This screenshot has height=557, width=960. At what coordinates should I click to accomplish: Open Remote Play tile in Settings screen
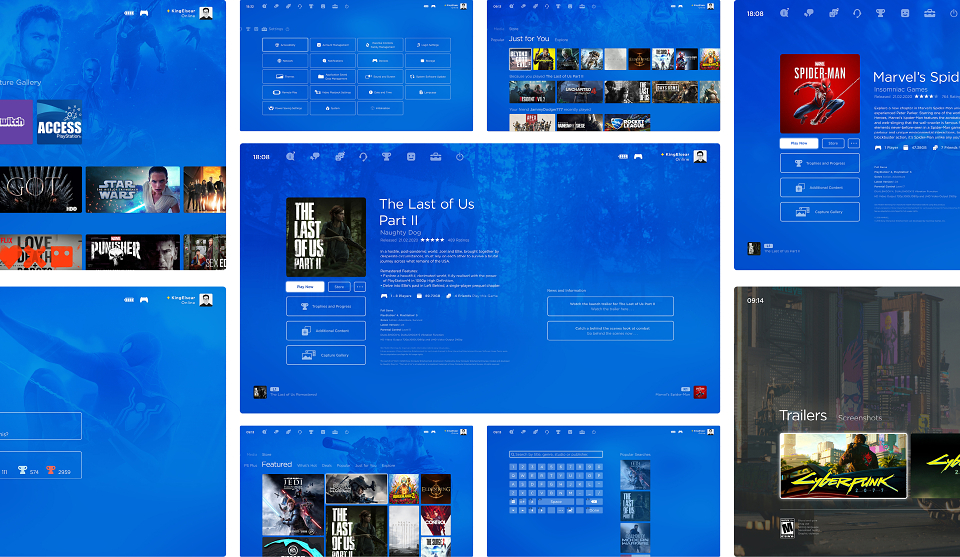[285, 92]
